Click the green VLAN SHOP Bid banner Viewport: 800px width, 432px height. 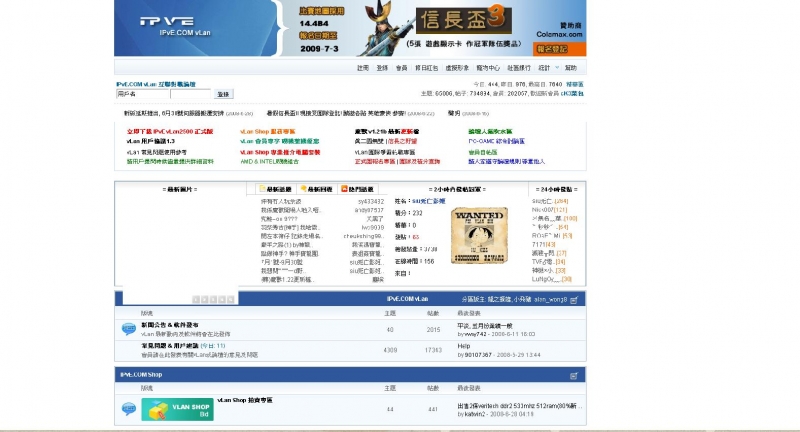(178, 410)
